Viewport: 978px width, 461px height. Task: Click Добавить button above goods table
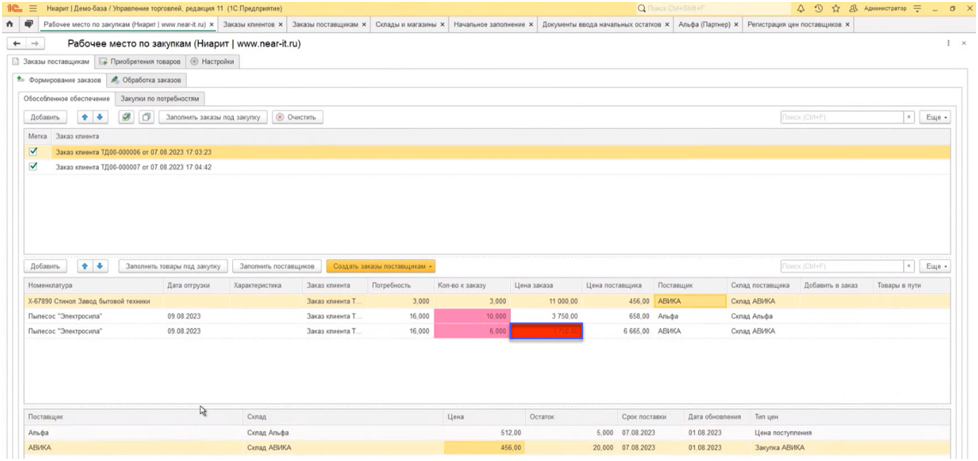[x=45, y=266]
